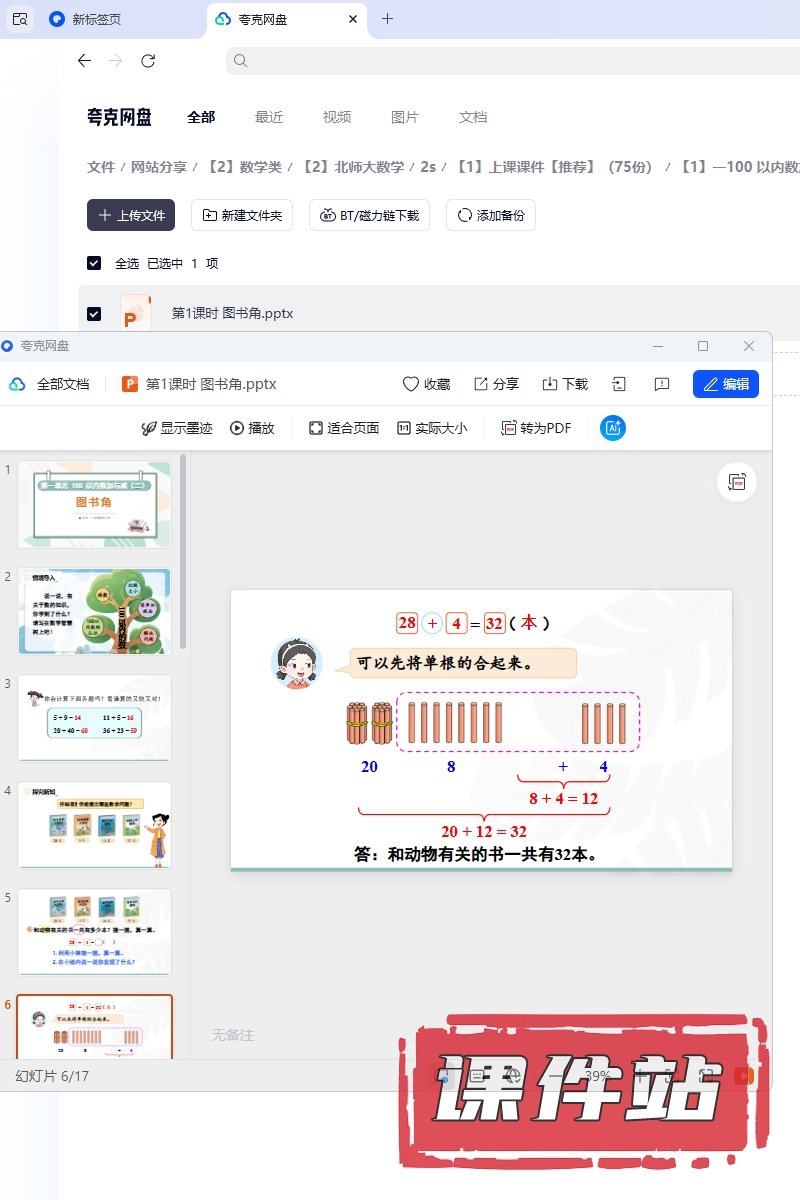The width and height of the screenshot is (800, 1200).
Task: Uncheck the 全选 select-all checkbox
Action: click(x=94, y=263)
